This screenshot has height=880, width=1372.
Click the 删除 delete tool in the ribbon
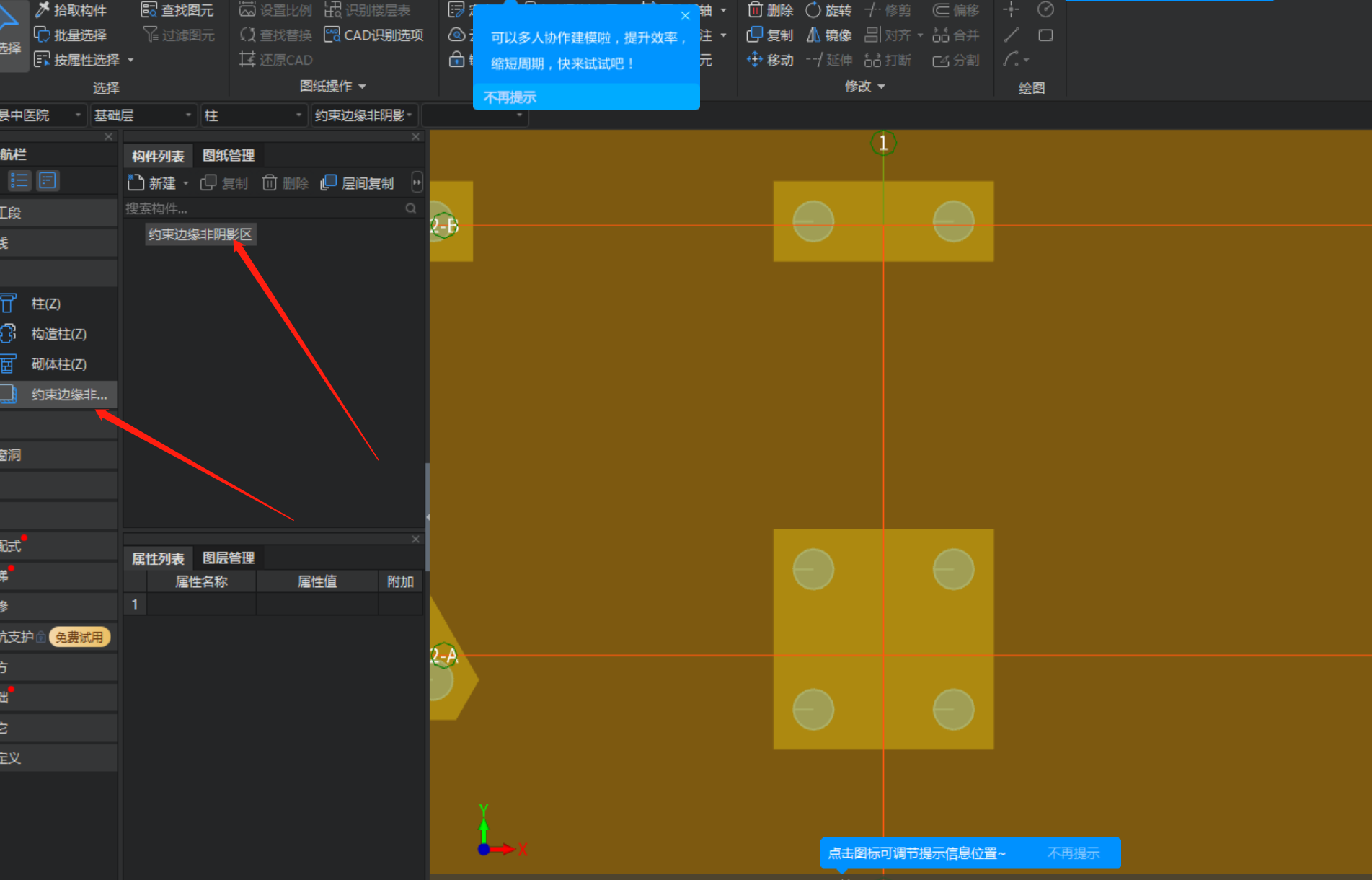tap(770, 10)
